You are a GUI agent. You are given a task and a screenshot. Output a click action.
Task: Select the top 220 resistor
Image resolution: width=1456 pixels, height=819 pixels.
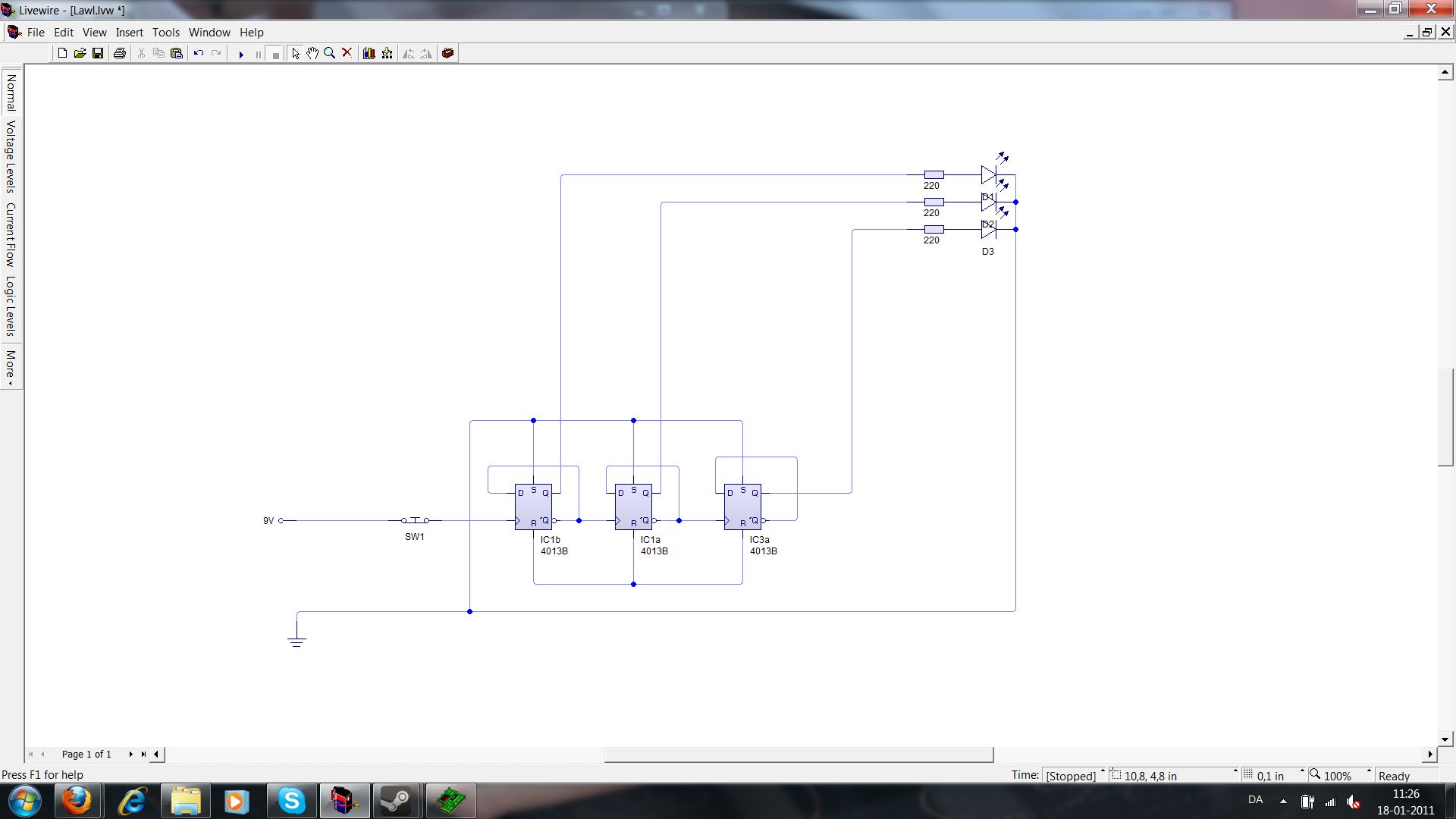pos(934,174)
